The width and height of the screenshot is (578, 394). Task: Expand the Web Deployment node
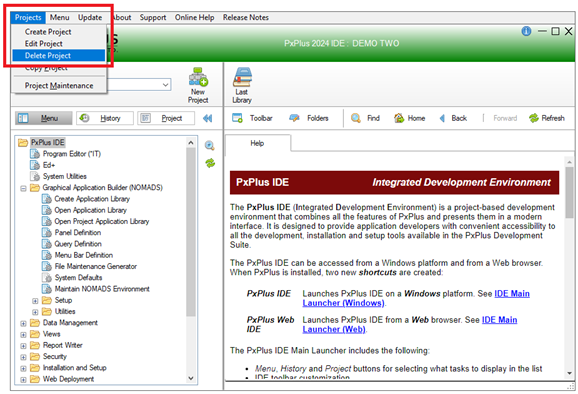click(x=23, y=380)
